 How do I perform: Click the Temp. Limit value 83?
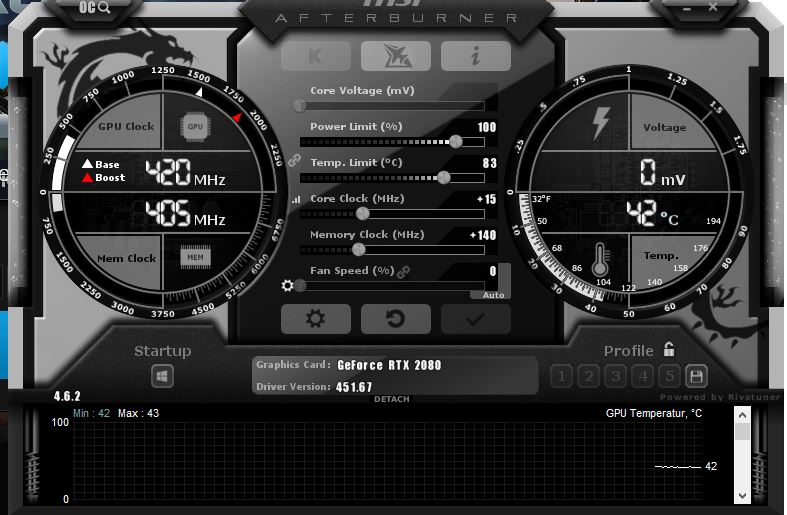point(489,163)
